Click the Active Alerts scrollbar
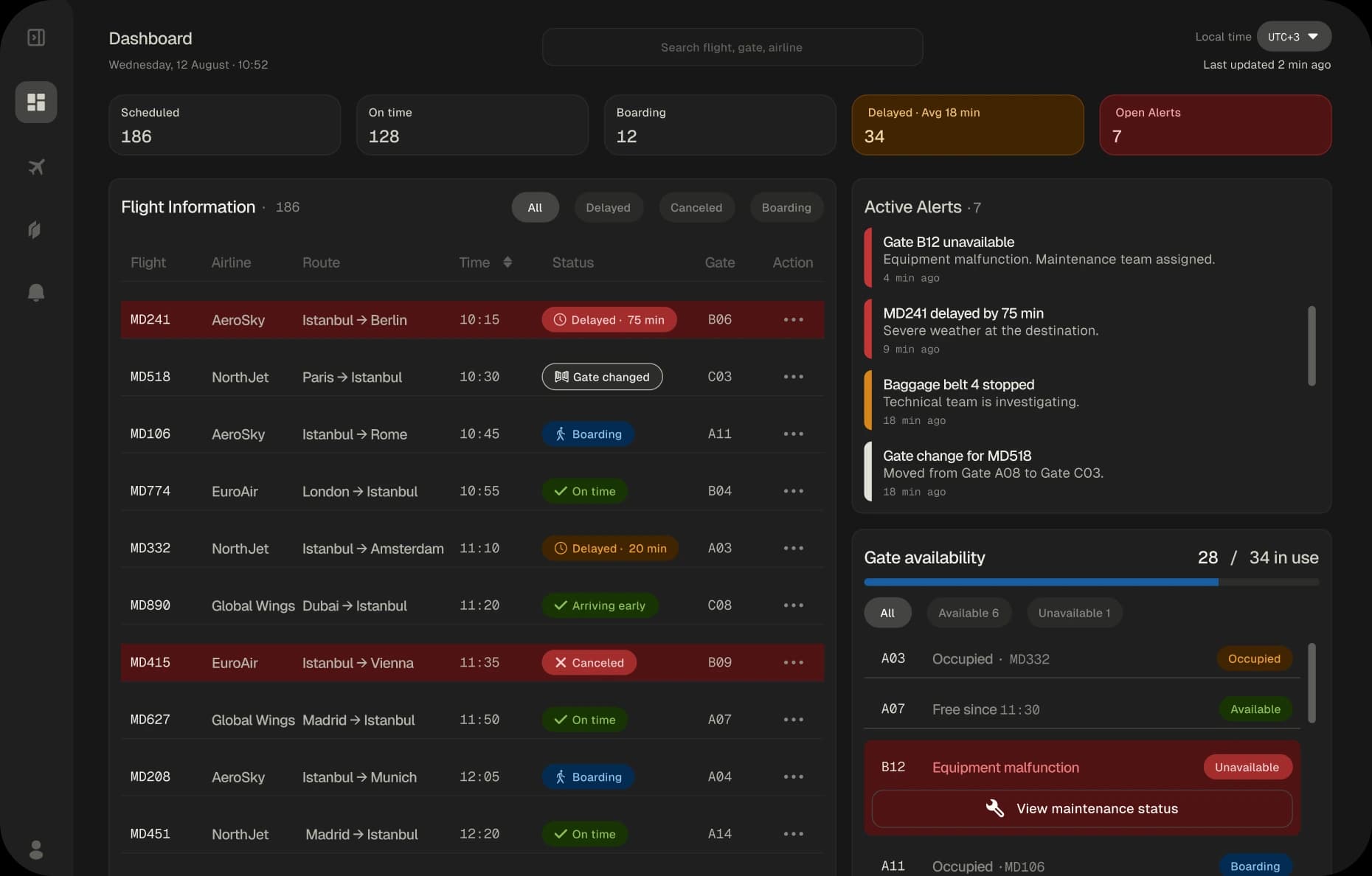The image size is (1372, 876). coord(1312,346)
